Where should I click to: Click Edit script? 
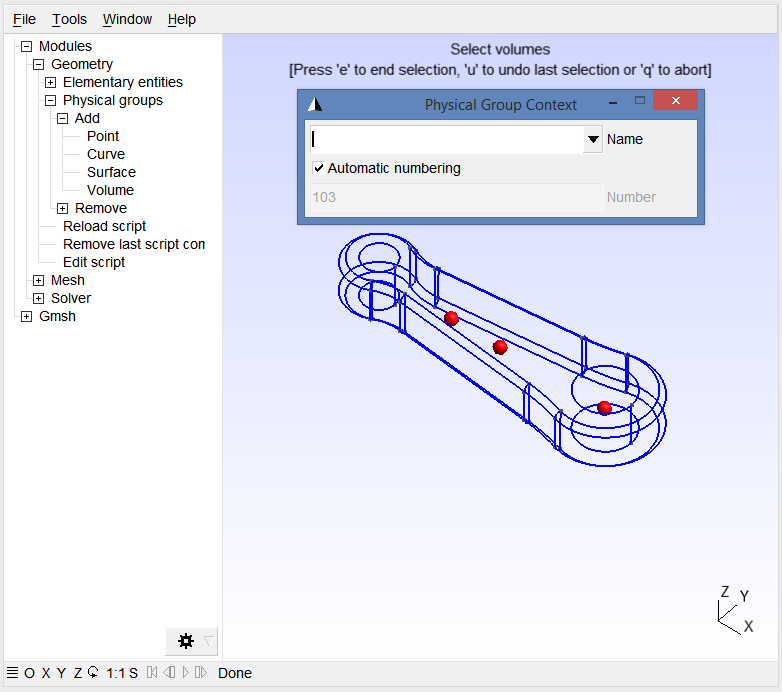(94, 262)
